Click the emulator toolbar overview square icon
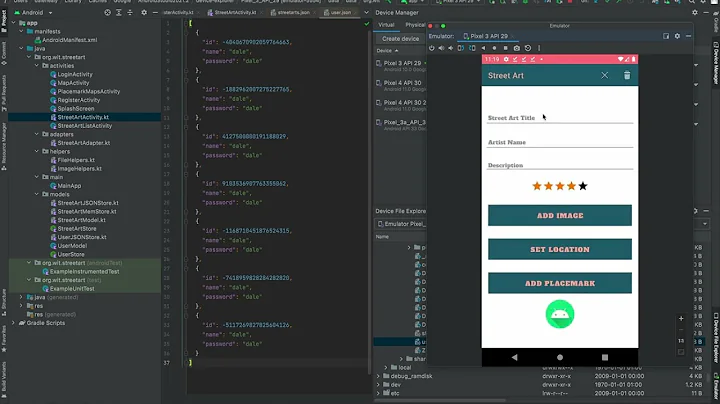This screenshot has height=404, width=720. point(506,48)
